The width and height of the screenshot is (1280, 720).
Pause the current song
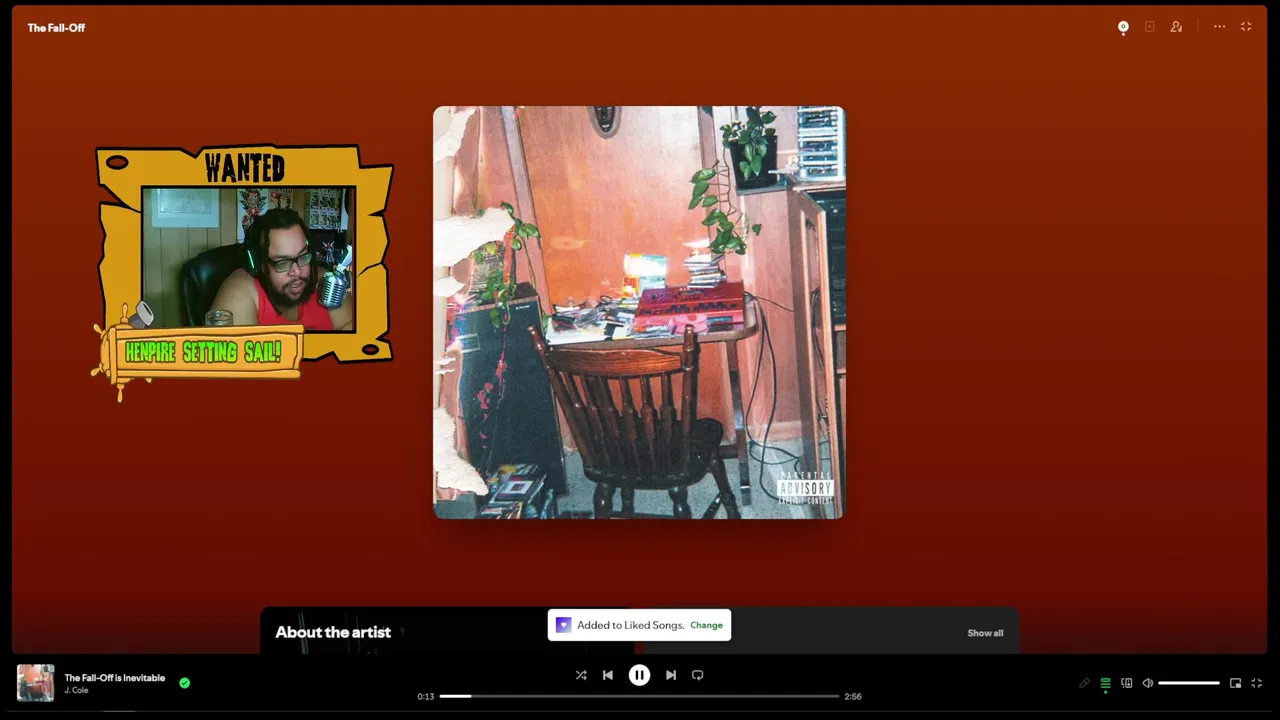639,675
